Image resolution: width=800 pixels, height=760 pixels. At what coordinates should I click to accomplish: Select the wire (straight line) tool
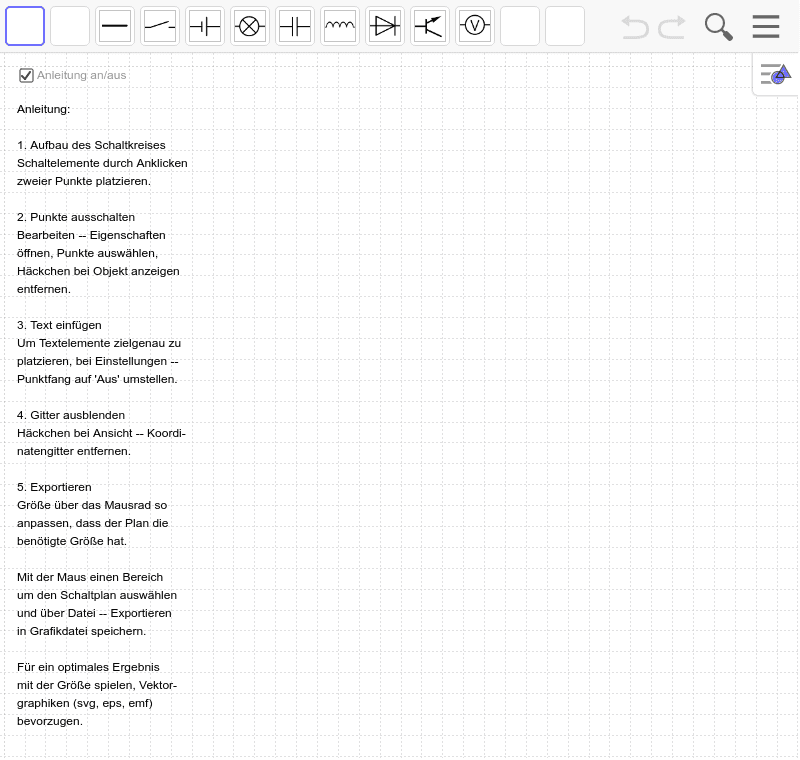115,26
